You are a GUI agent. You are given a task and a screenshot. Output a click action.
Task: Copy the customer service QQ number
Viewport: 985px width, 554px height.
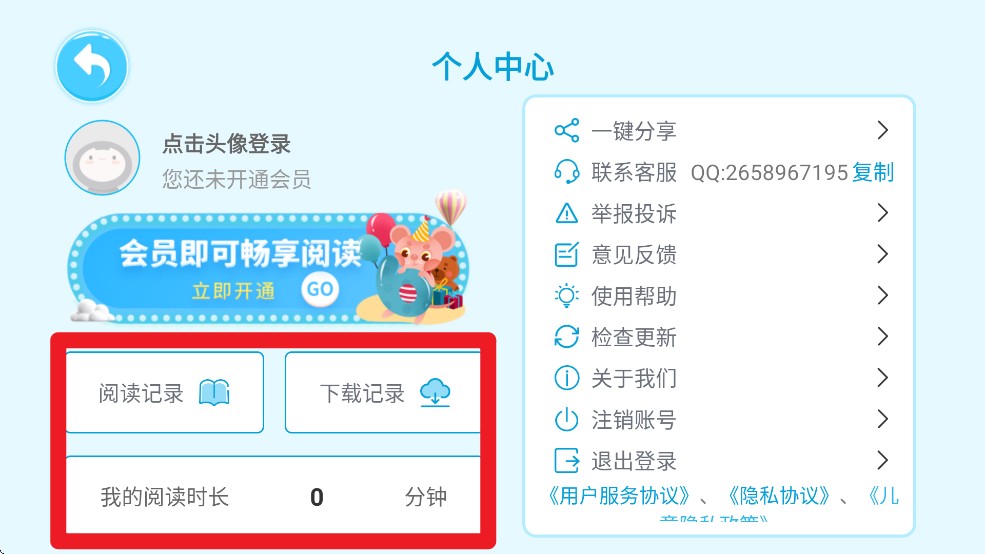coord(873,172)
